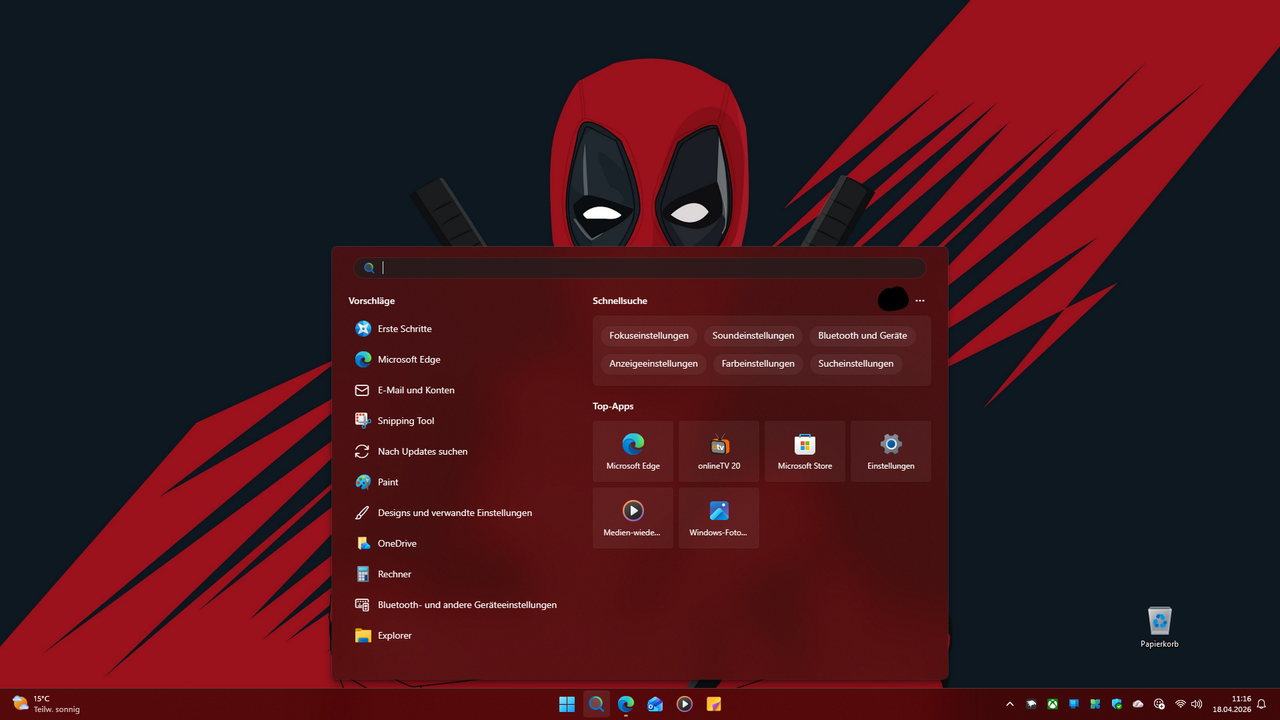Focus the search text field

point(640,268)
